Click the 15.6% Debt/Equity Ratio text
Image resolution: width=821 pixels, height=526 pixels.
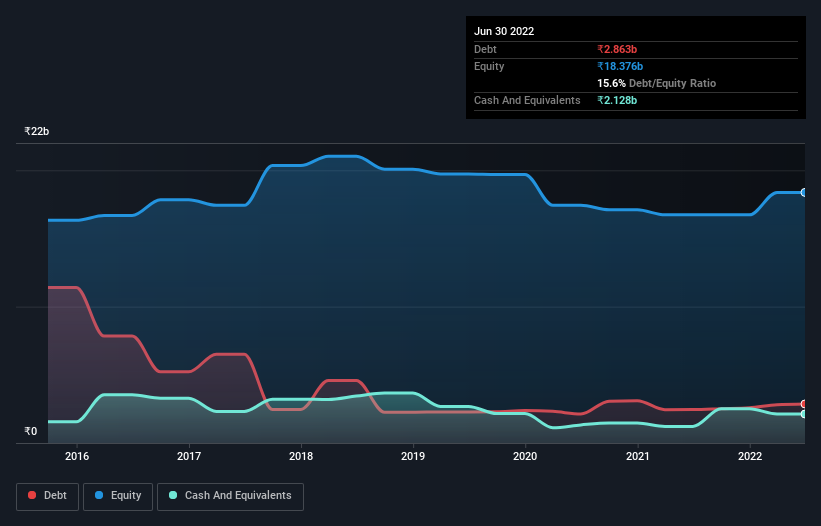(657, 83)
